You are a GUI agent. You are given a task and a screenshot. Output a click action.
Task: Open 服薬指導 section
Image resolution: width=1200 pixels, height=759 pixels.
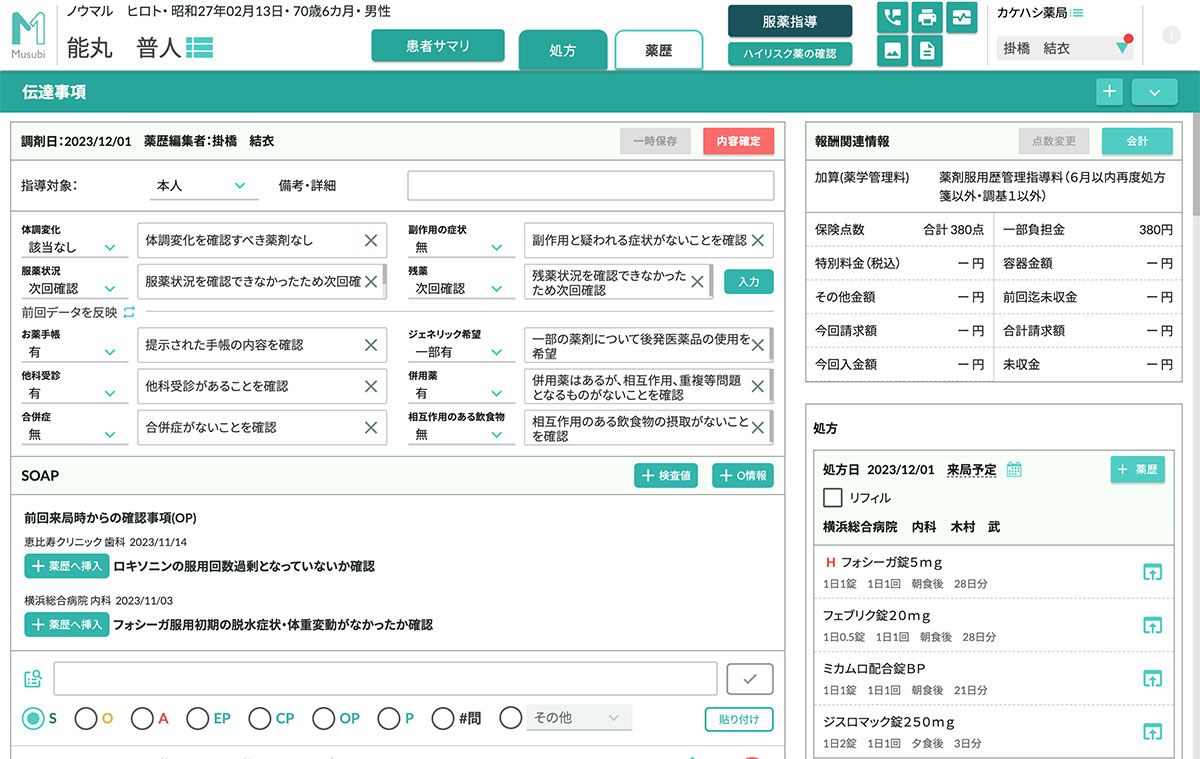click(790, 21)
